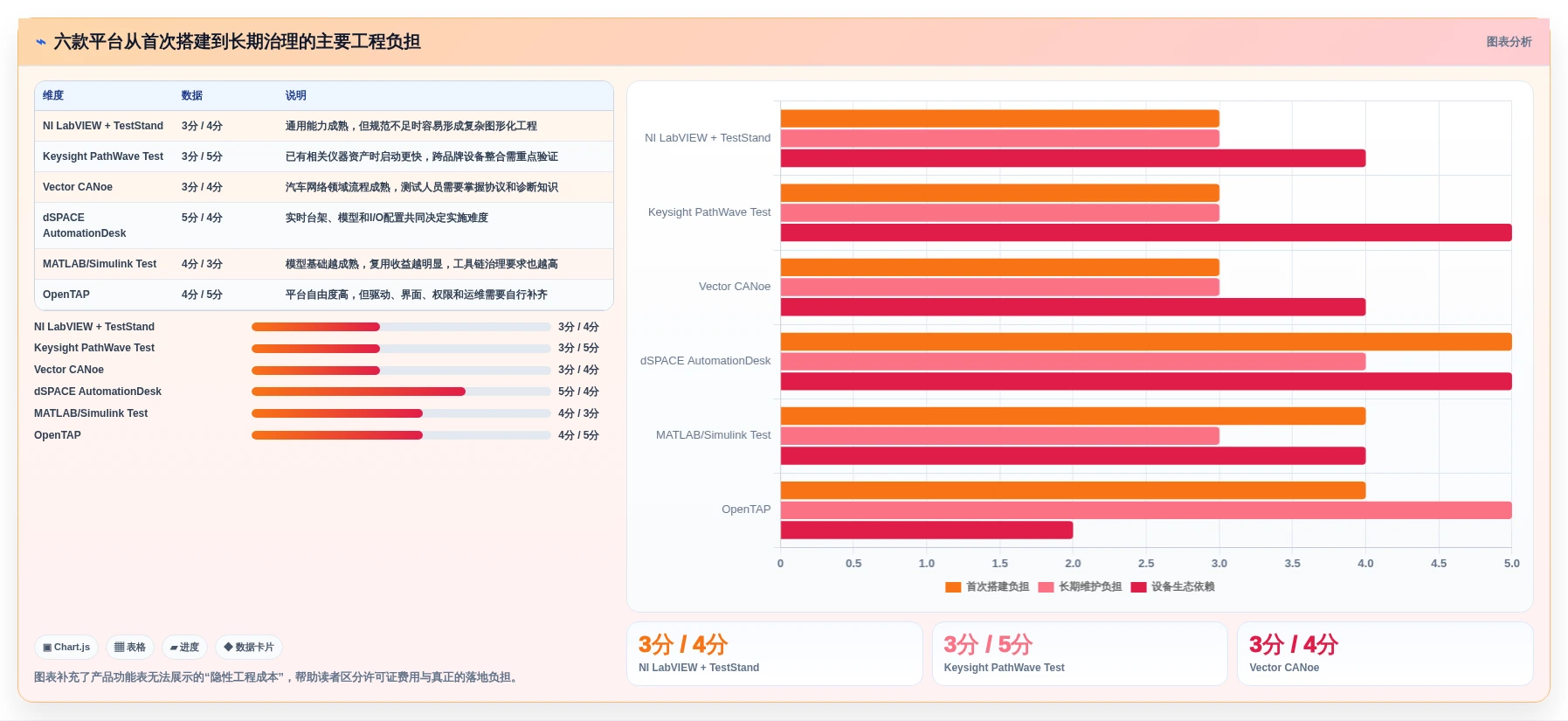This screenshot has width=1568, height=721.
Task: Click the 图表分析 label in header
Action: click(1509, 42)
